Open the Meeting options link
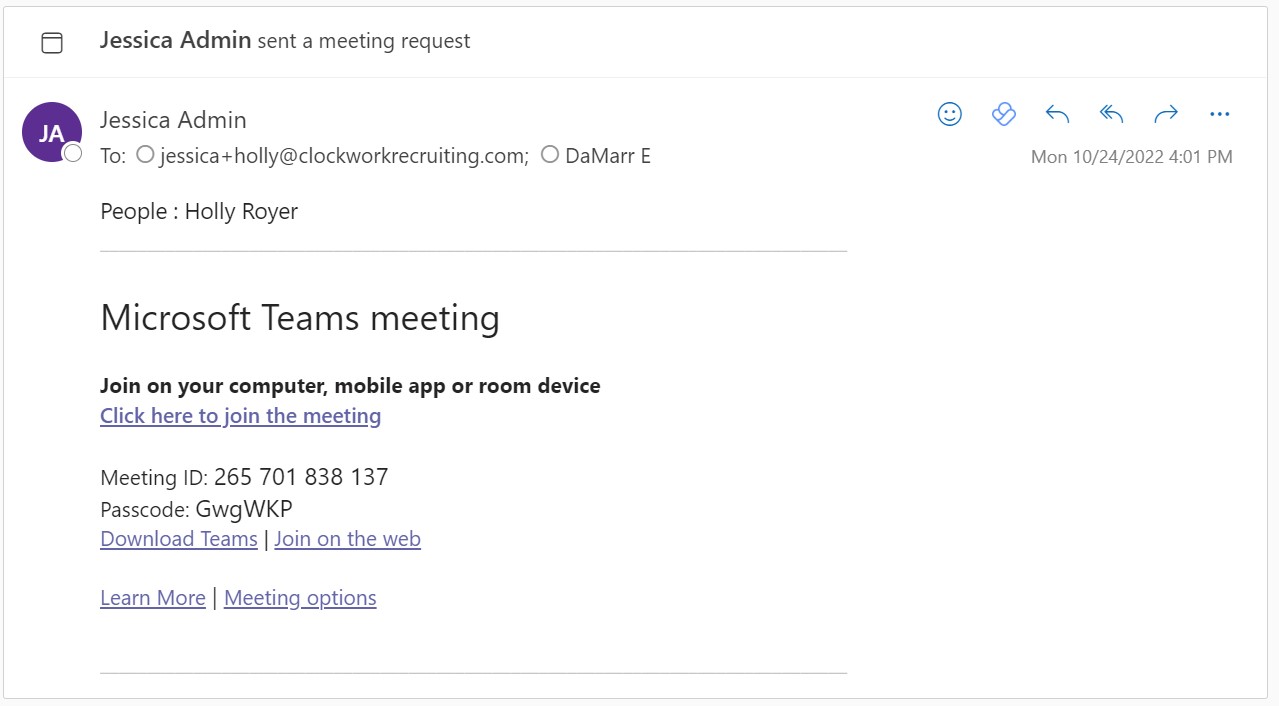 click(x=300, y=598)
